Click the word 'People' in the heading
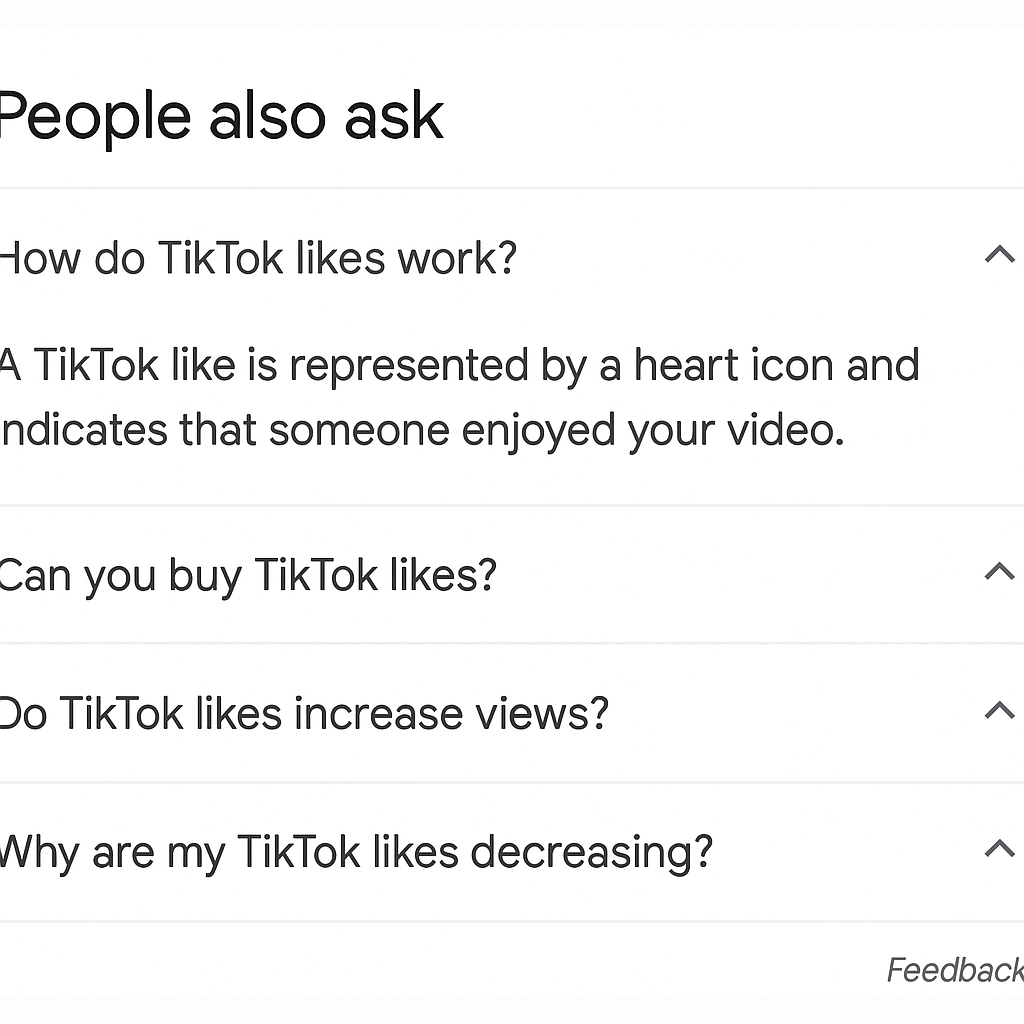 [x=95, y=116]
